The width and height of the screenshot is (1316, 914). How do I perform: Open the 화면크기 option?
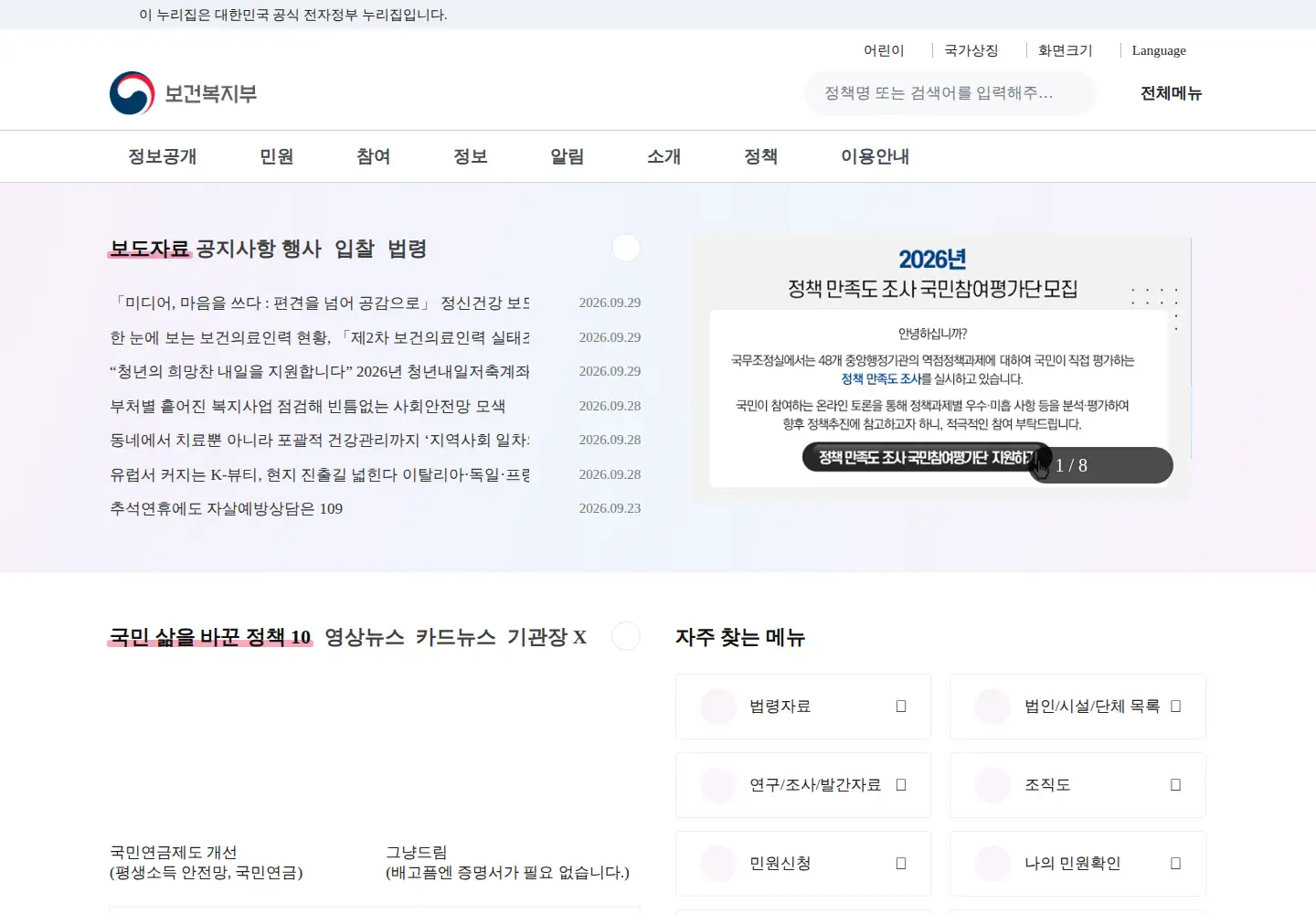tap(1066, 50)
